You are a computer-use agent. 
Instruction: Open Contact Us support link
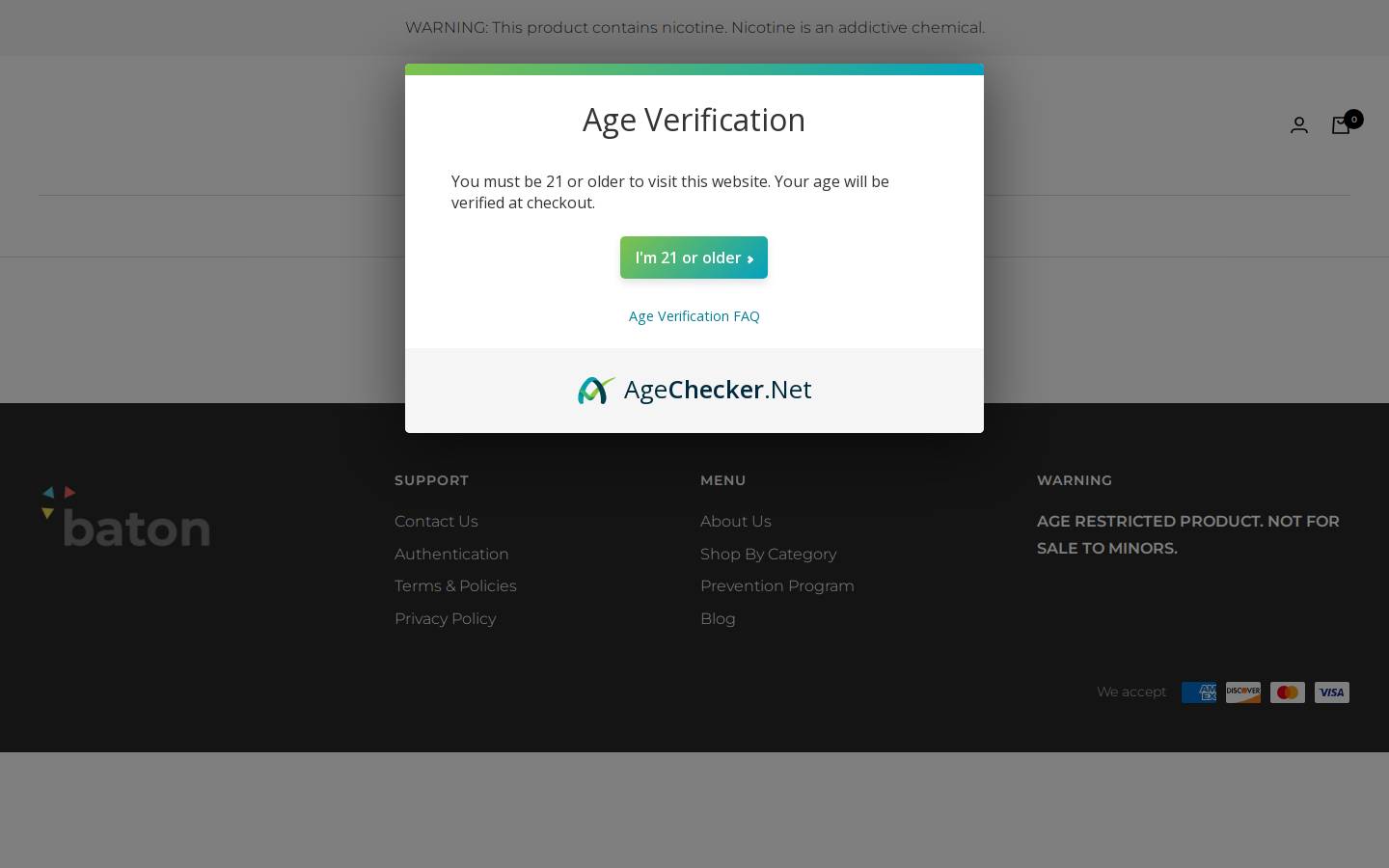click(x=436, y=521)
